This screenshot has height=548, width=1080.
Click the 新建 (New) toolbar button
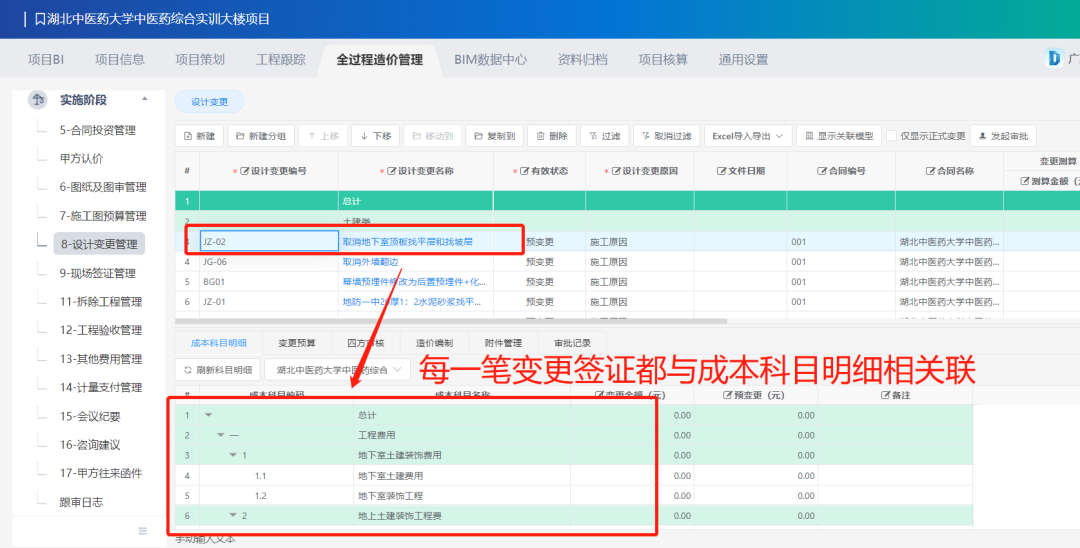coord(198,136)
